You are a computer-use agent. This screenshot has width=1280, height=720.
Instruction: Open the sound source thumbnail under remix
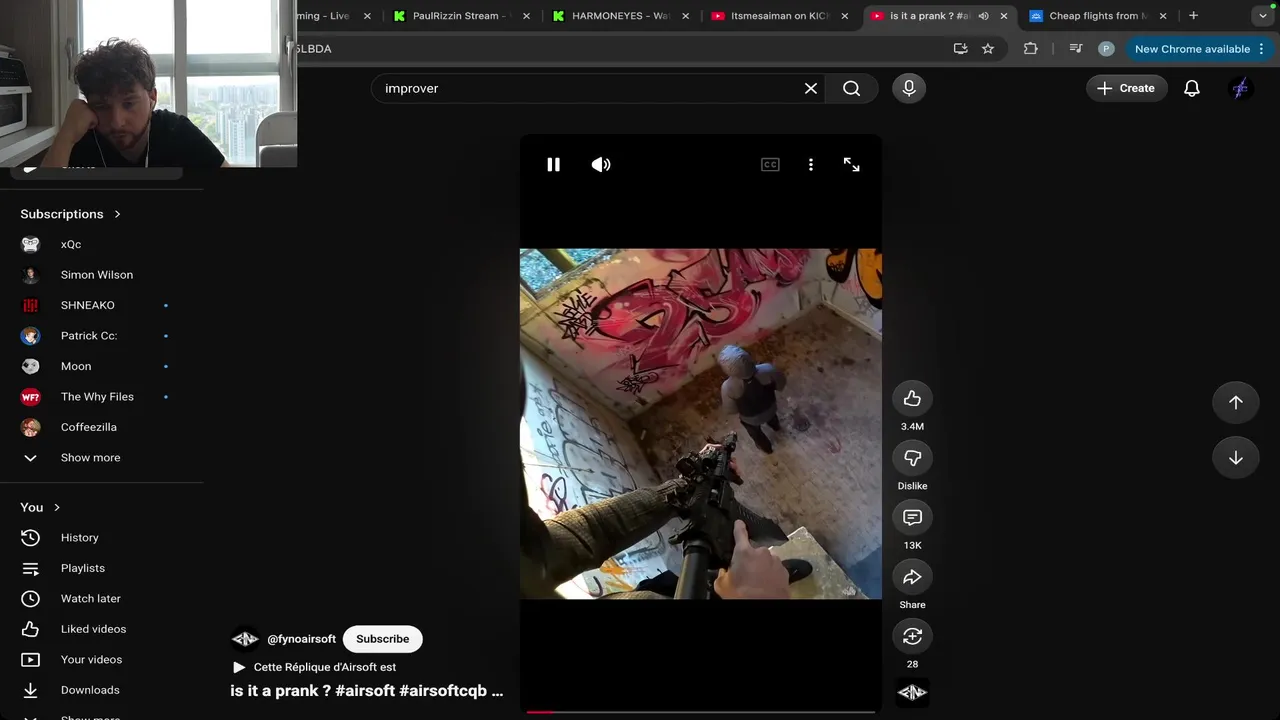tap(912, 692)
